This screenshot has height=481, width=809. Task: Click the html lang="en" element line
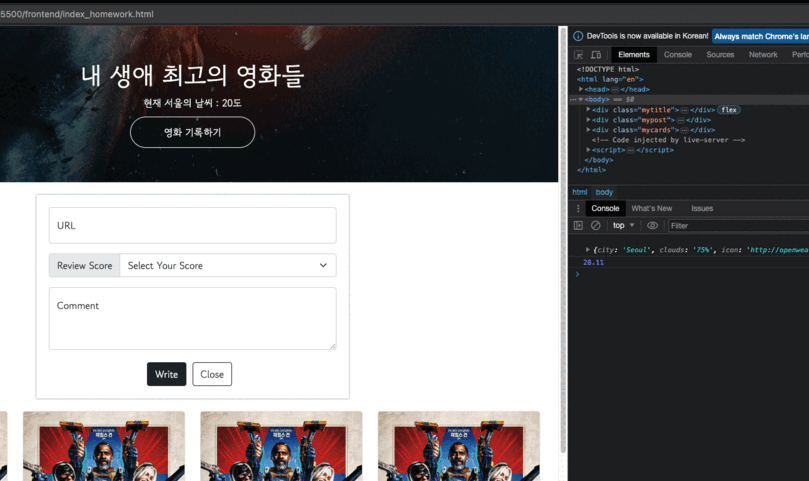610,79
